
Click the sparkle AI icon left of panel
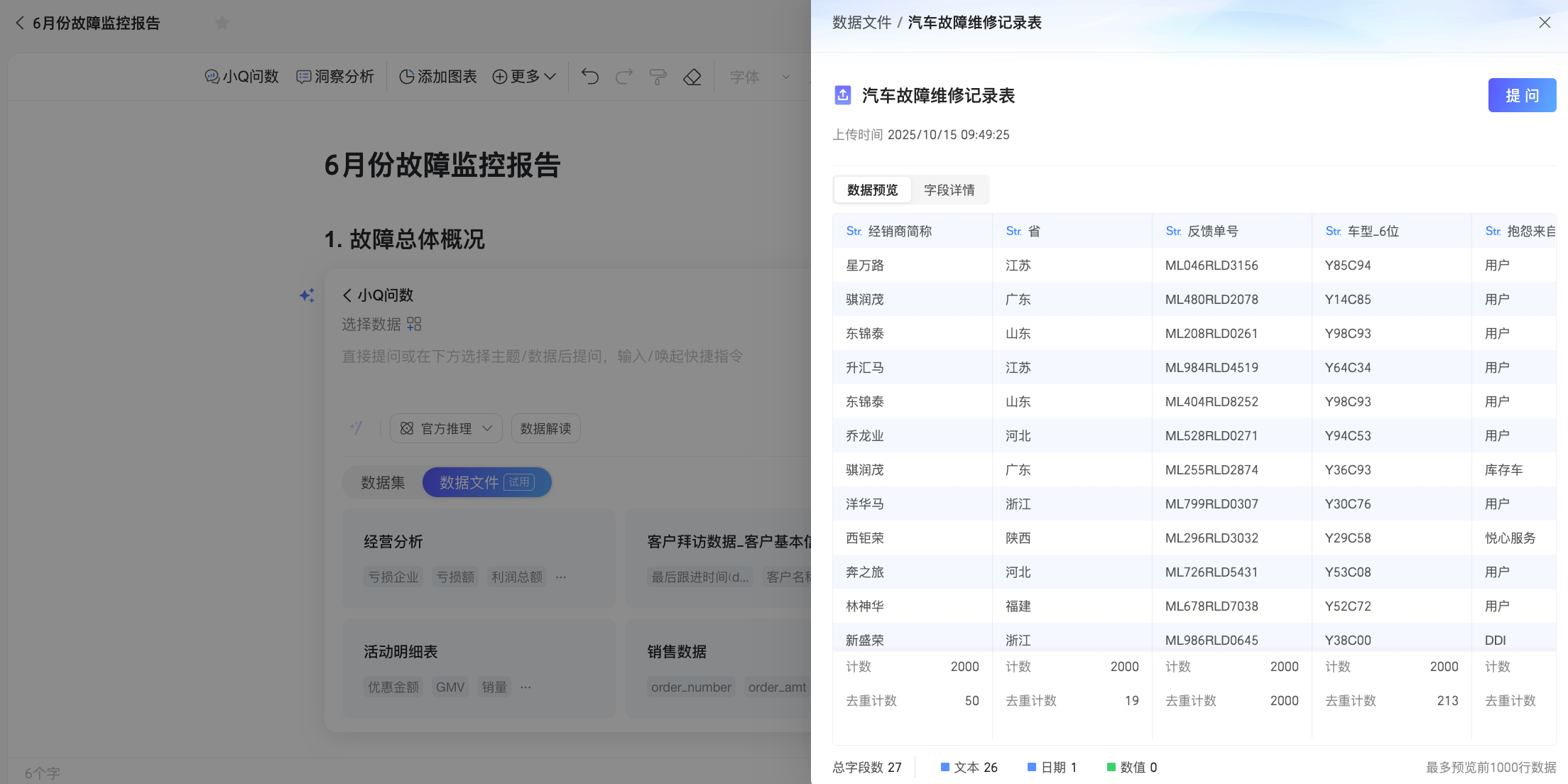307,295
